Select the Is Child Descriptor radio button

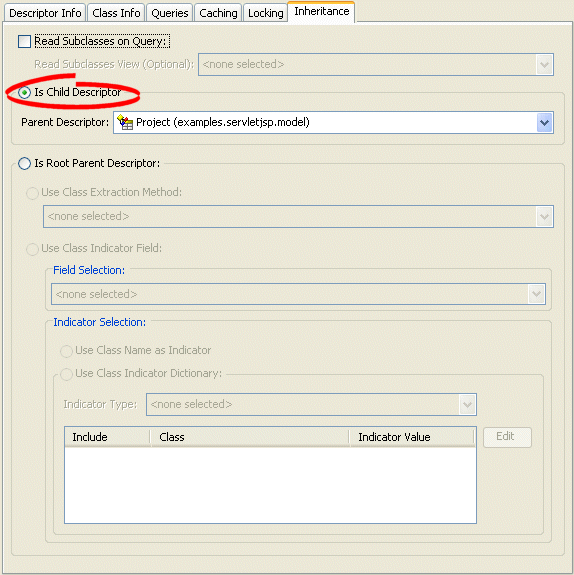[25, 92]
